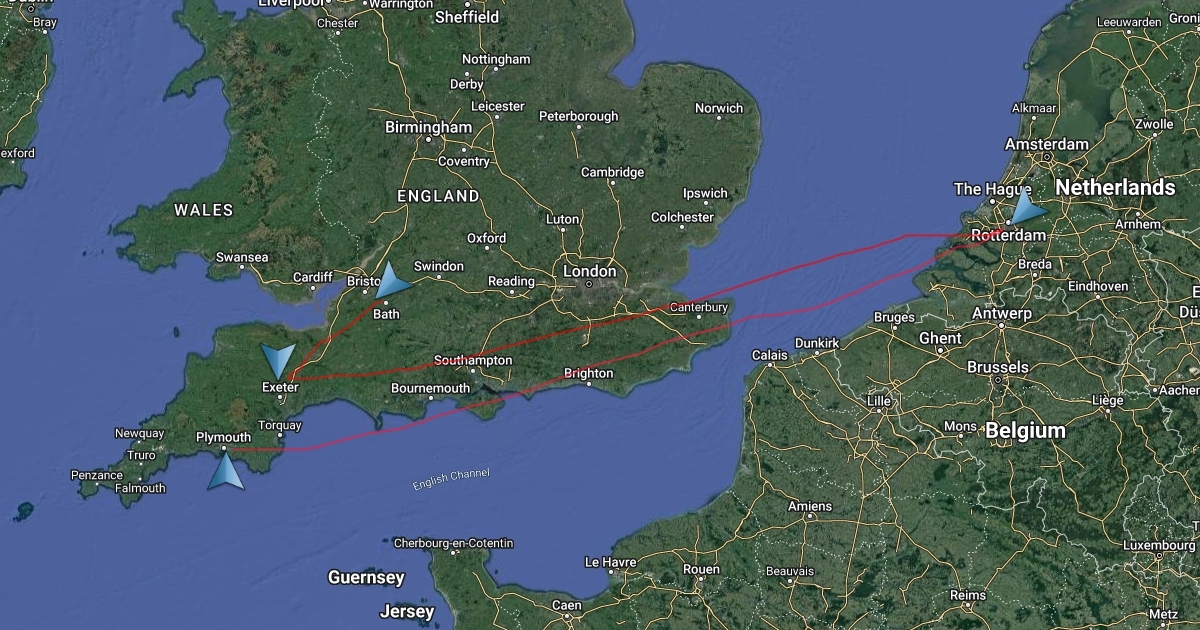Viewport: 1200px width, 630px height.
Task: Click the blue arrow marker below Plymouth
Action: coord(226,468)
